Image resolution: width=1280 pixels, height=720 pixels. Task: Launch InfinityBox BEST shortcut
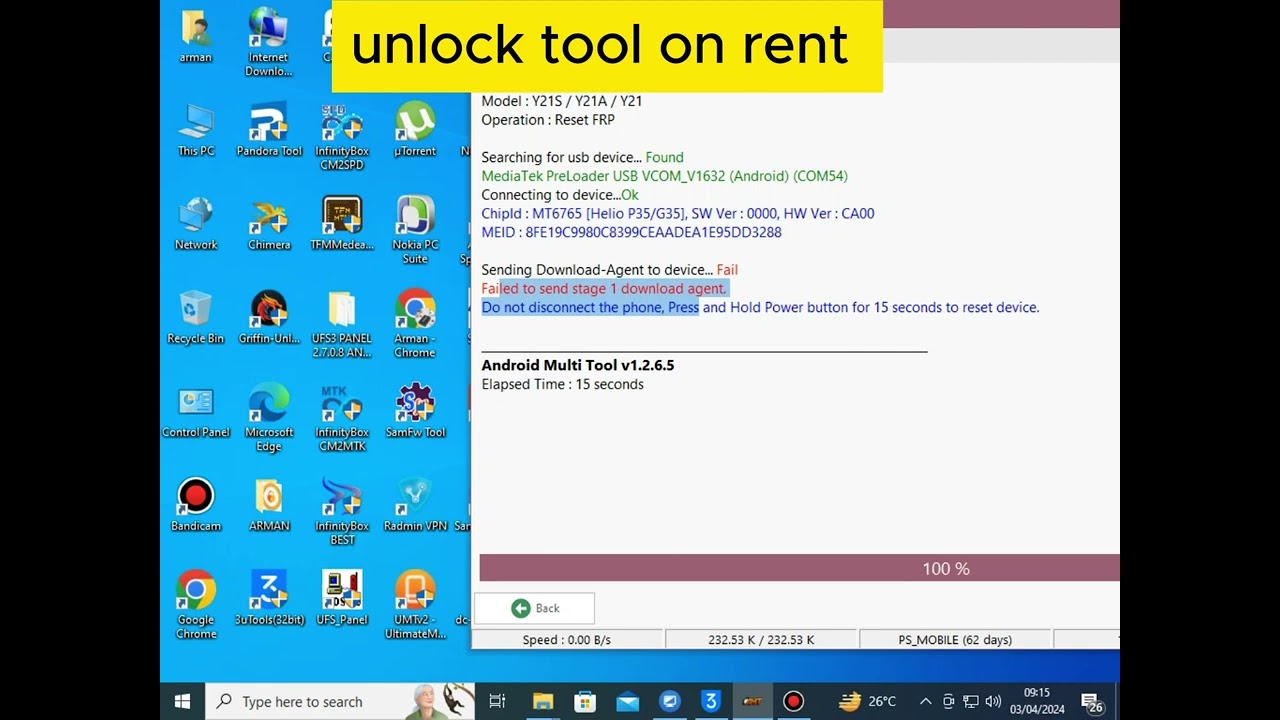coord(342,512)
